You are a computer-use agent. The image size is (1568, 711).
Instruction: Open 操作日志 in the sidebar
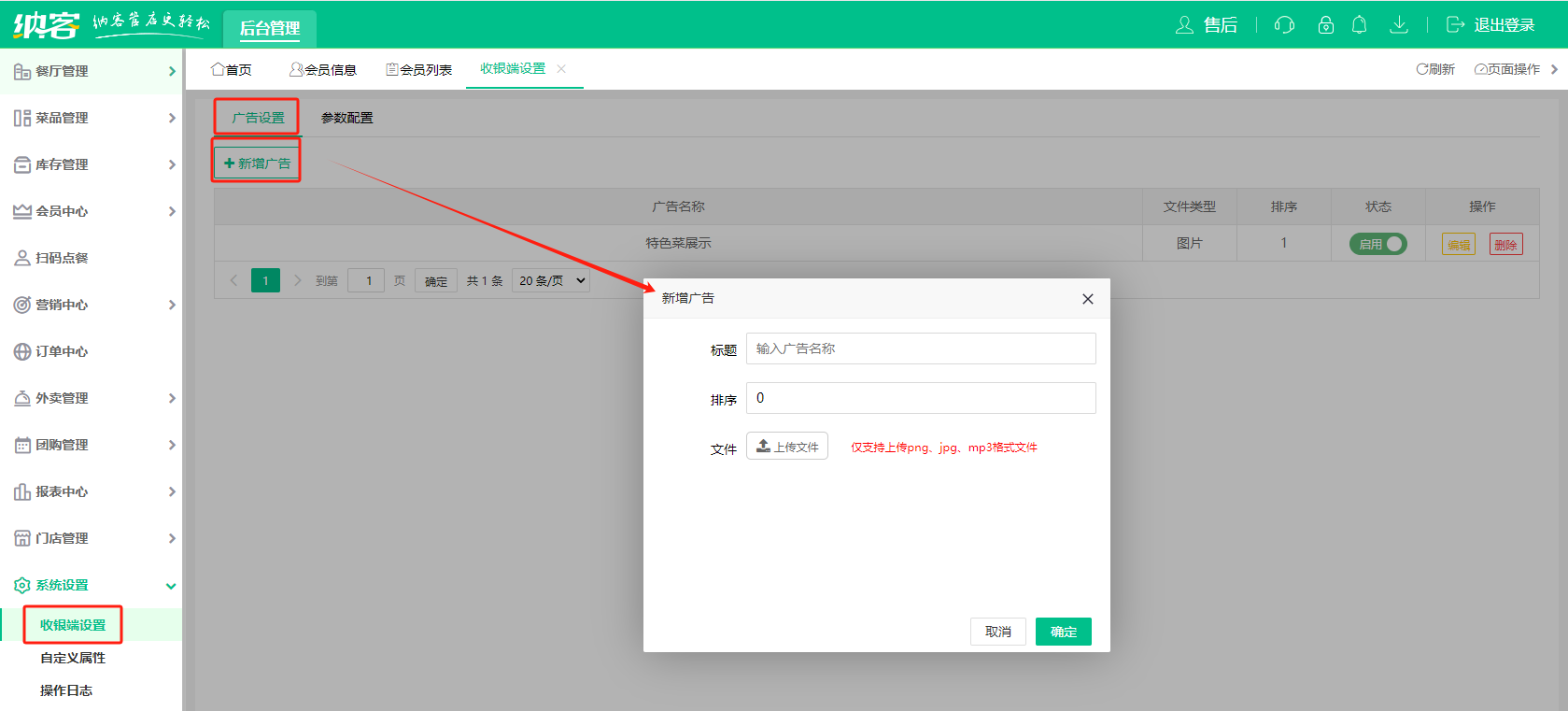click(x=66, y=690)
